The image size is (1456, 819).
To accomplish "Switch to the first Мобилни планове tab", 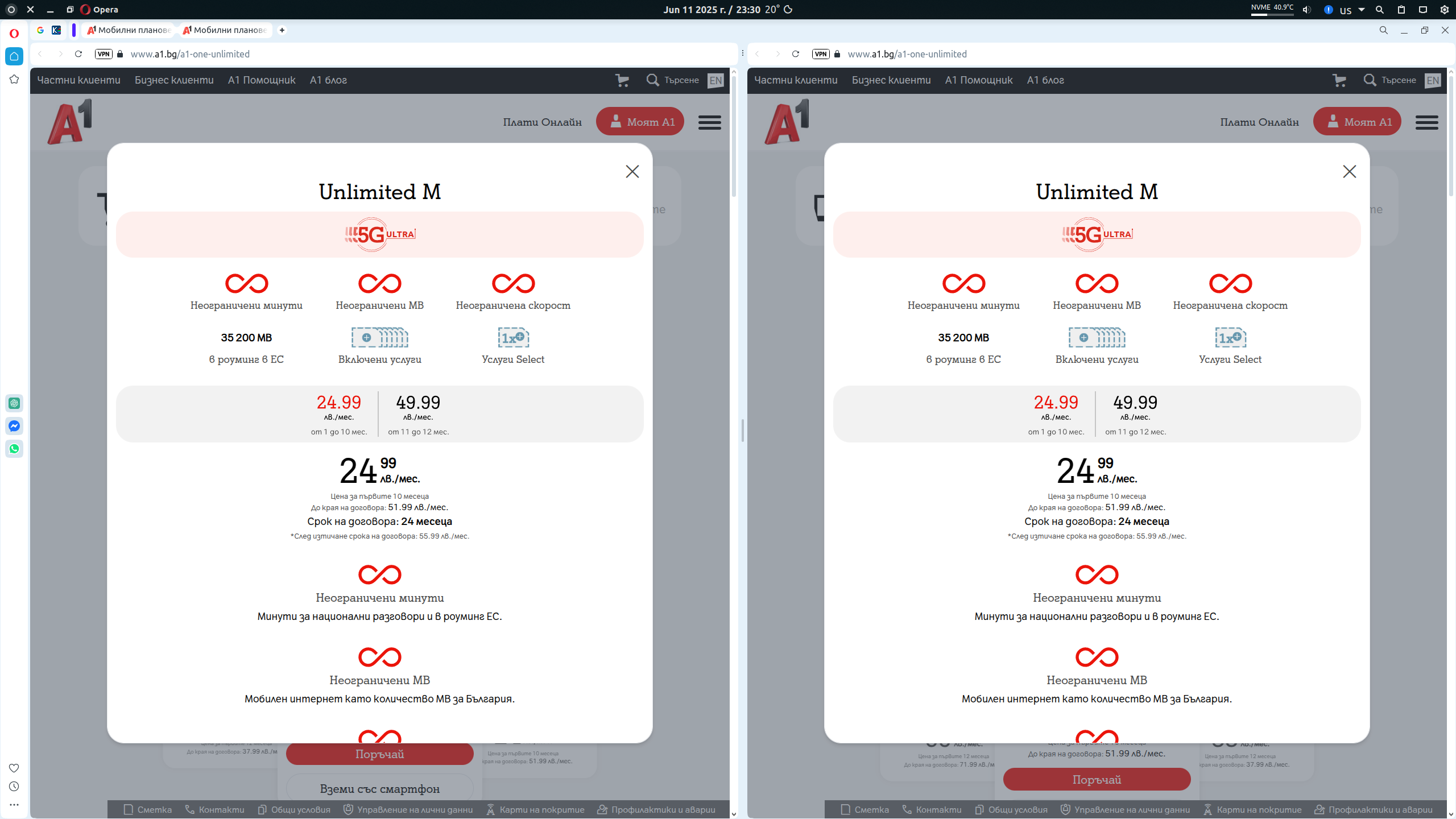I will (129, 30).
